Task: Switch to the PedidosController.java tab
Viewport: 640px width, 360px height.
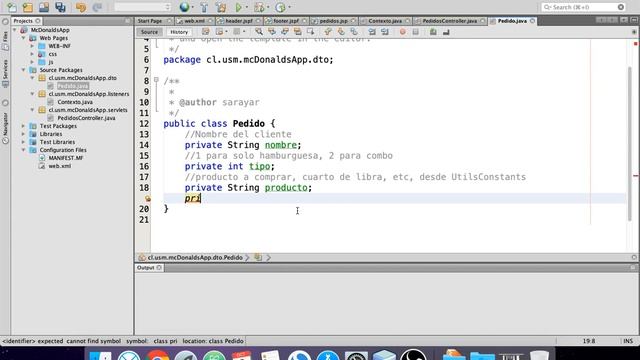Action: click(x=449, y=21)
